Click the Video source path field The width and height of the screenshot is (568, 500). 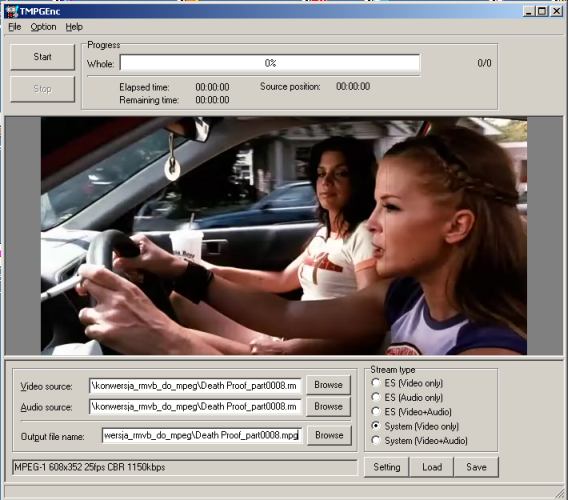click(195, 386)
